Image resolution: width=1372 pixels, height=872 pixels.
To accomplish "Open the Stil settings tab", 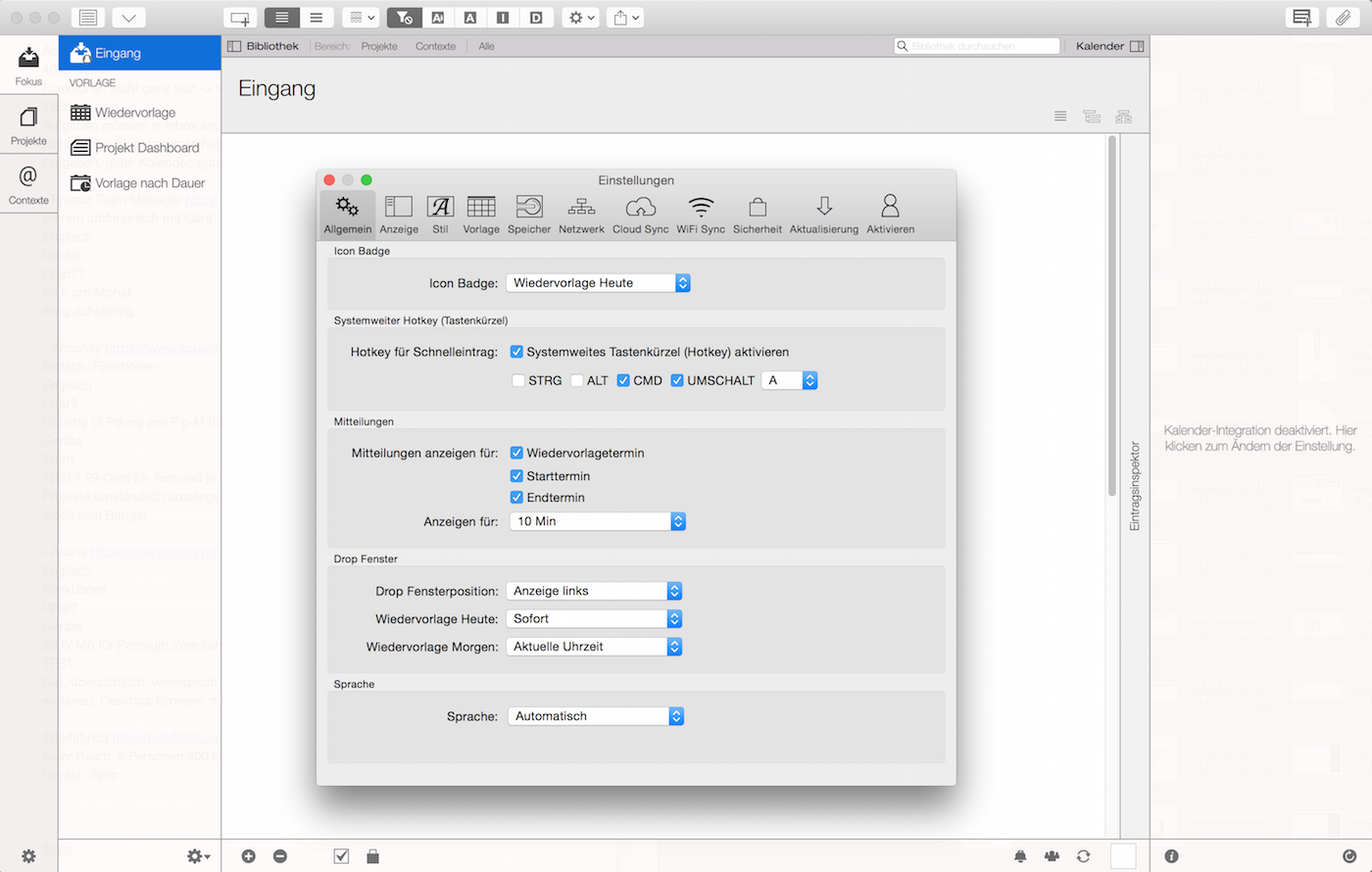I will (440, 215).
